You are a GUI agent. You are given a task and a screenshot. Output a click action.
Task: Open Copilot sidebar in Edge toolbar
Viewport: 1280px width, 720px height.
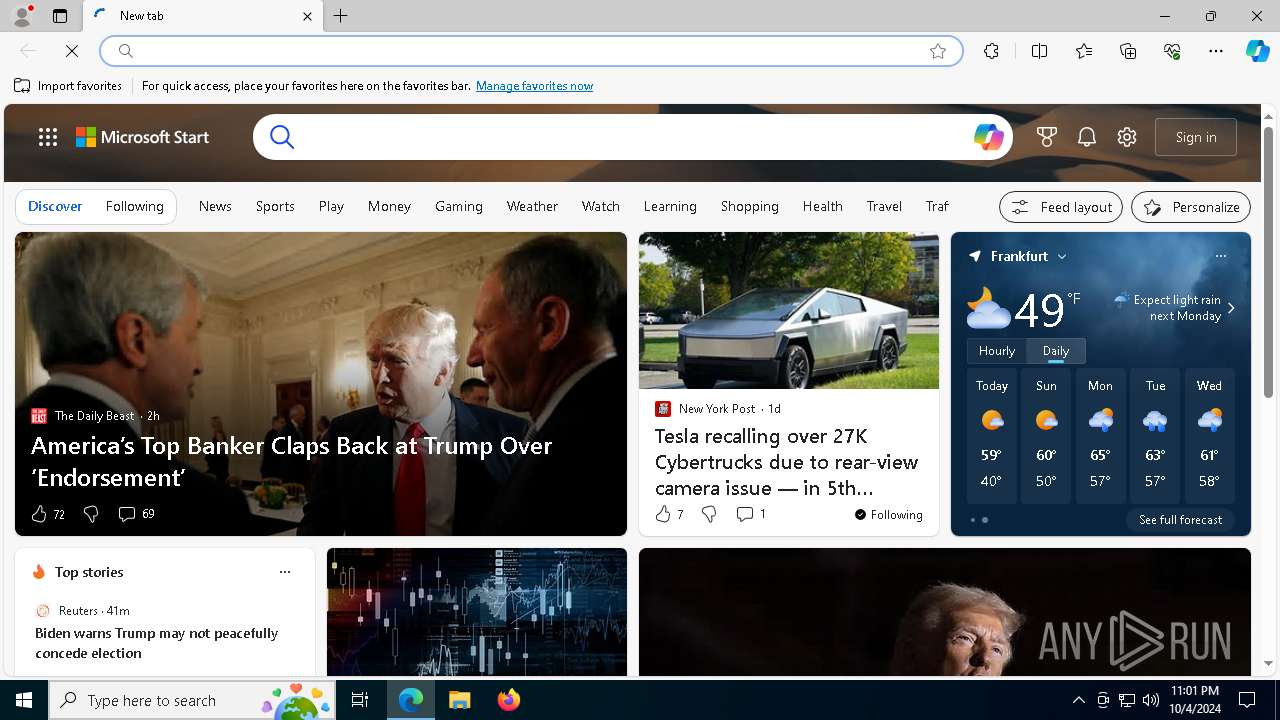pyautogui.click(x=1257, y=51)
